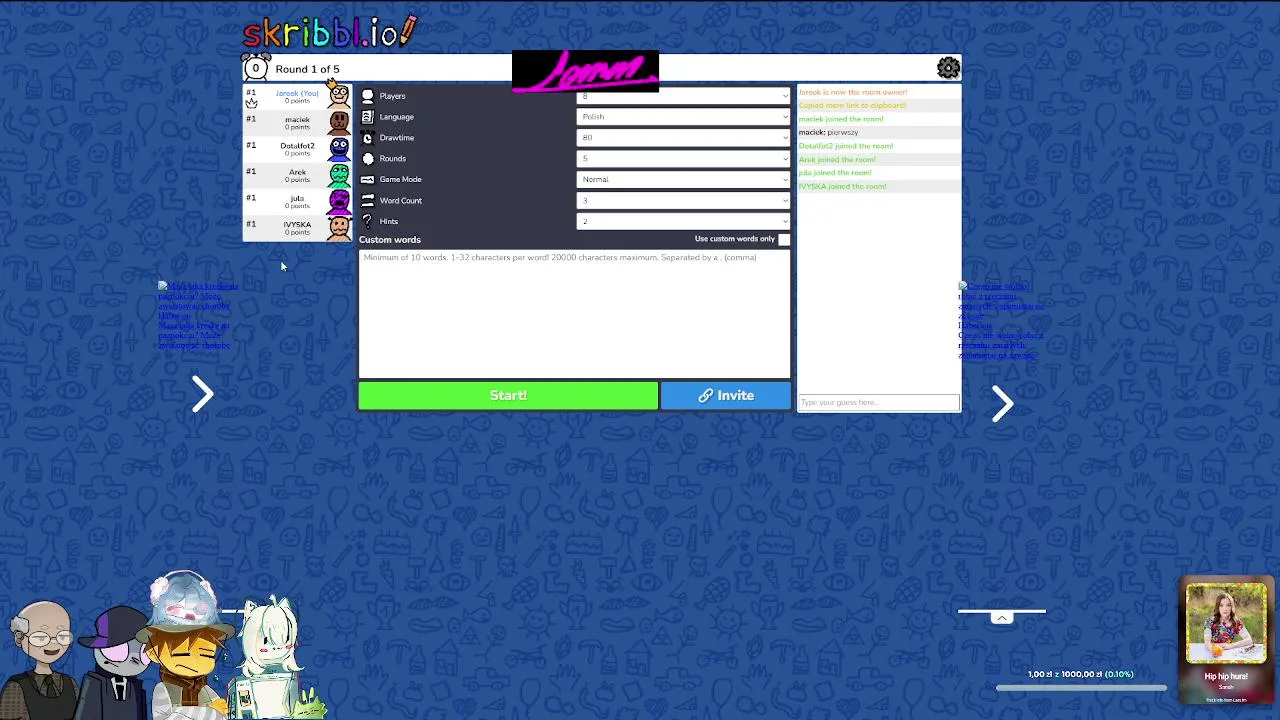Open the Rounds dropdown showing 5

(683, 159)
